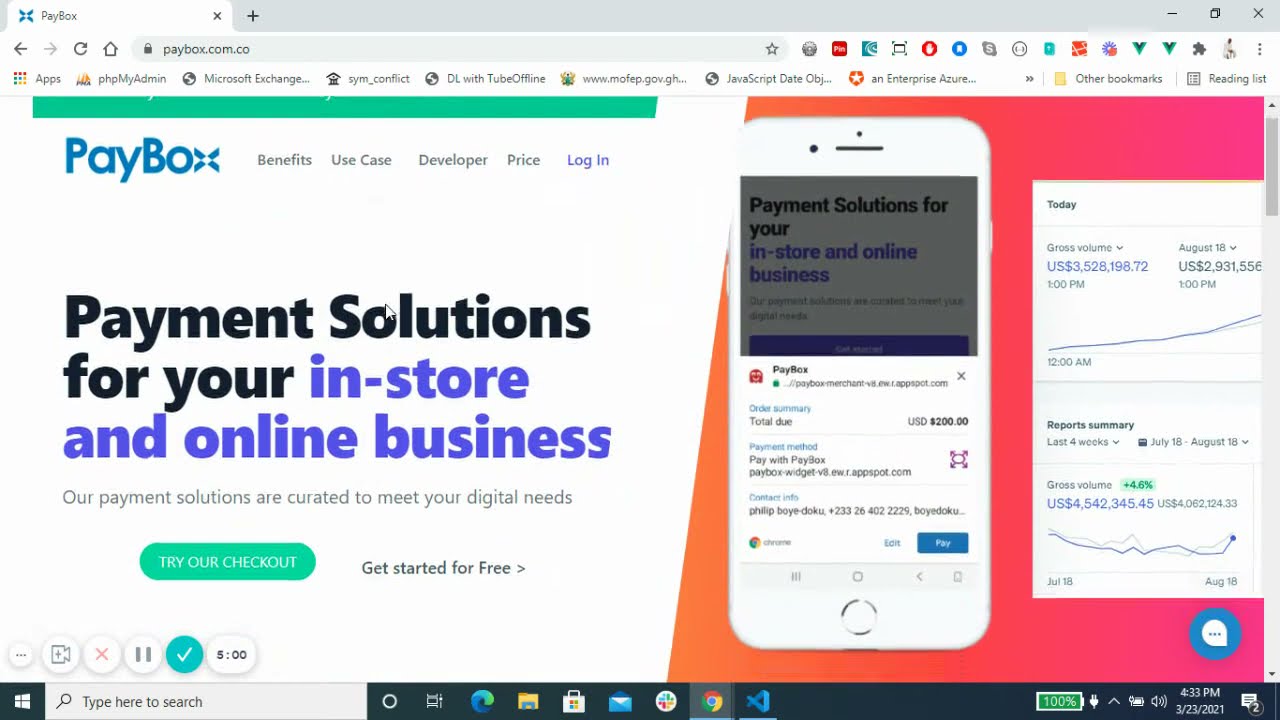Screen dimensions: 1280x720
Task: Click the US$4,542,345.45 reports value
Action: 1100,504
